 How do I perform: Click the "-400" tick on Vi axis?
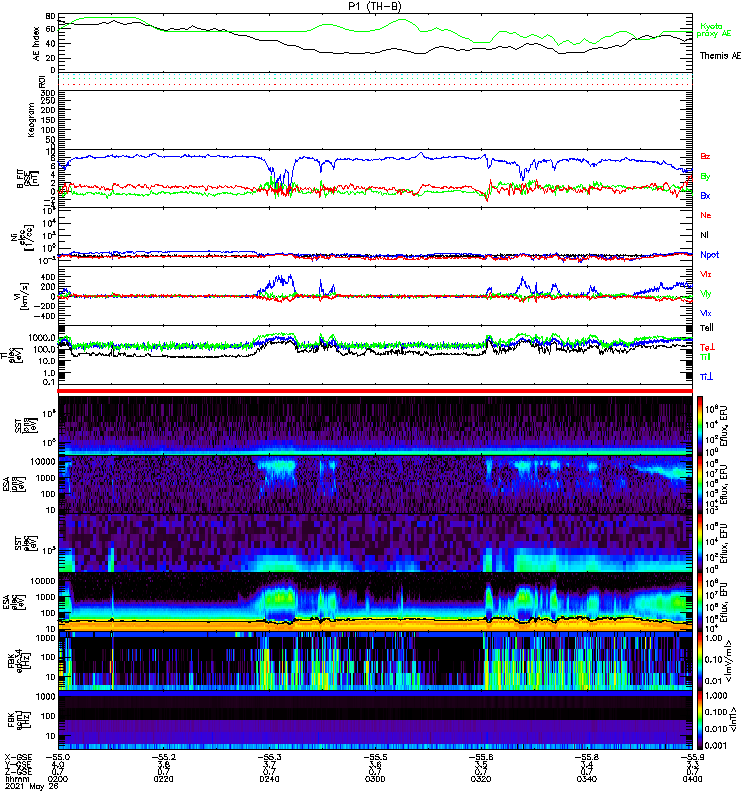[x=46, y=316]
